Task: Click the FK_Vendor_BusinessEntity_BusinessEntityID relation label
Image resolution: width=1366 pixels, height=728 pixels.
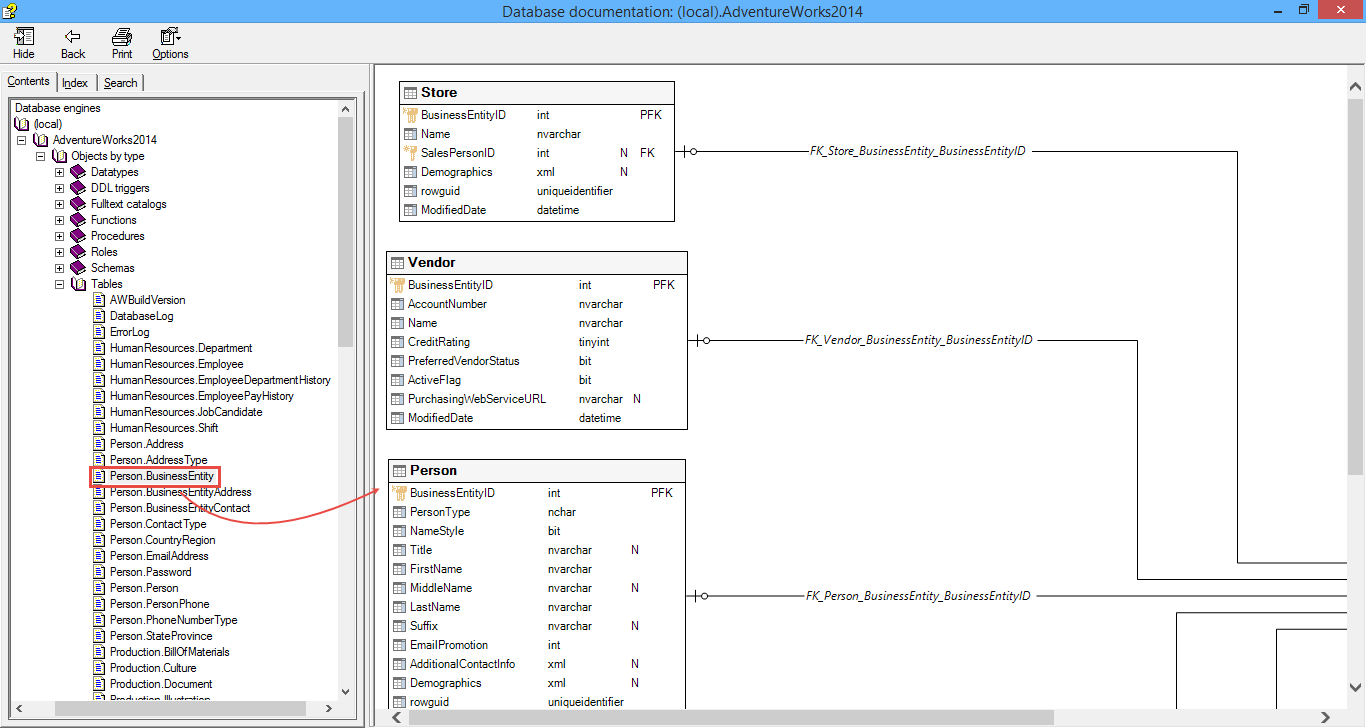Action: pyautogui.click(x=918, y=340)
